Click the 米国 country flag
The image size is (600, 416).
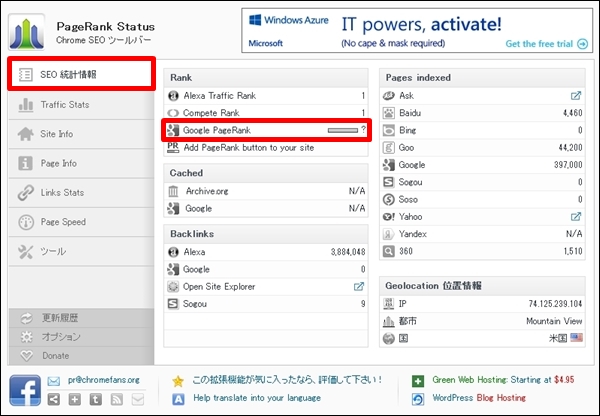(x=576, y=338)
